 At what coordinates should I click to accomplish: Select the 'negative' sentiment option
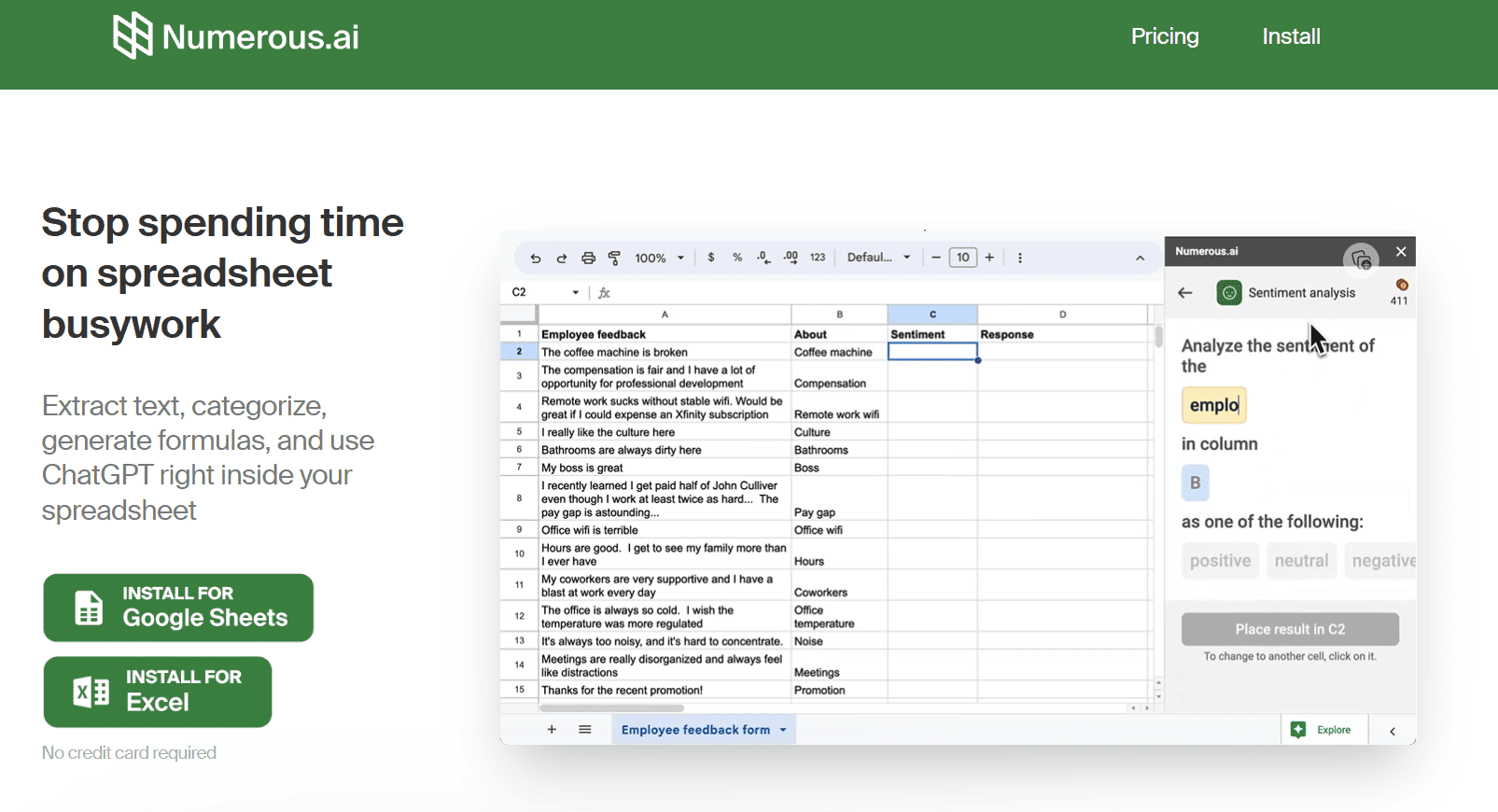point(1382,561)
